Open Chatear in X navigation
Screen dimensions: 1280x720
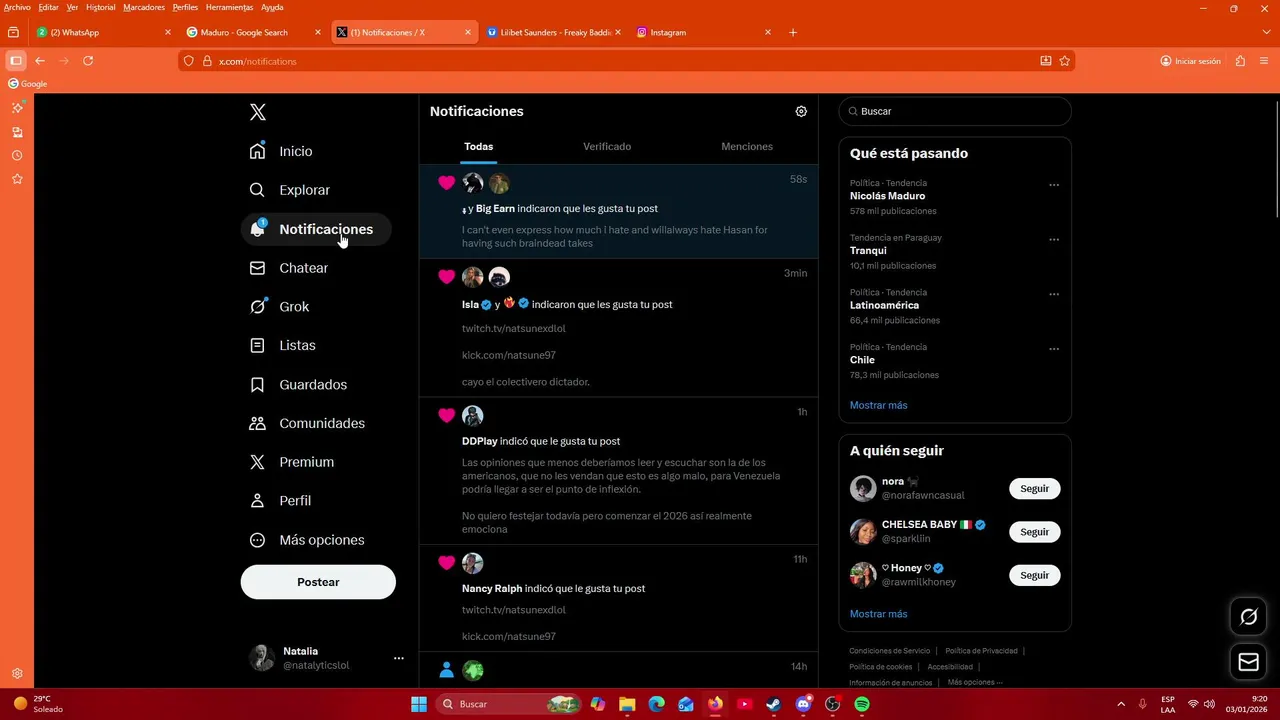coord(290,268)
